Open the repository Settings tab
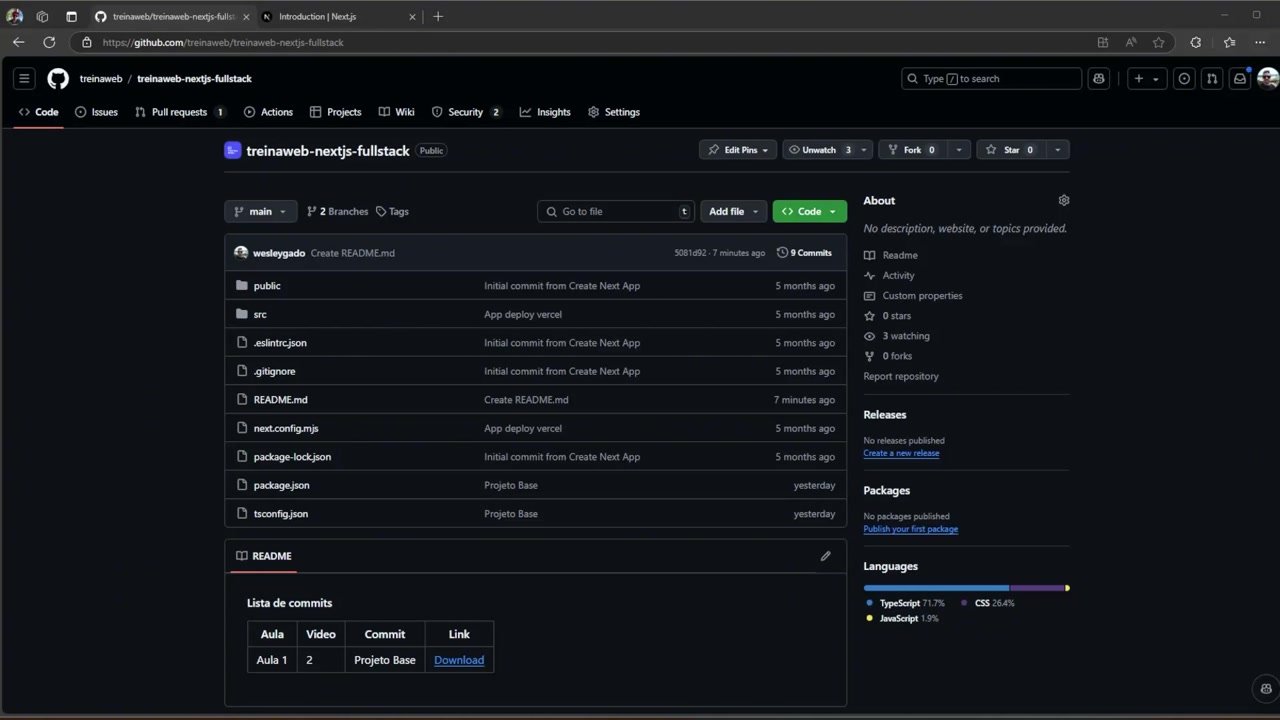 point(614,112)
